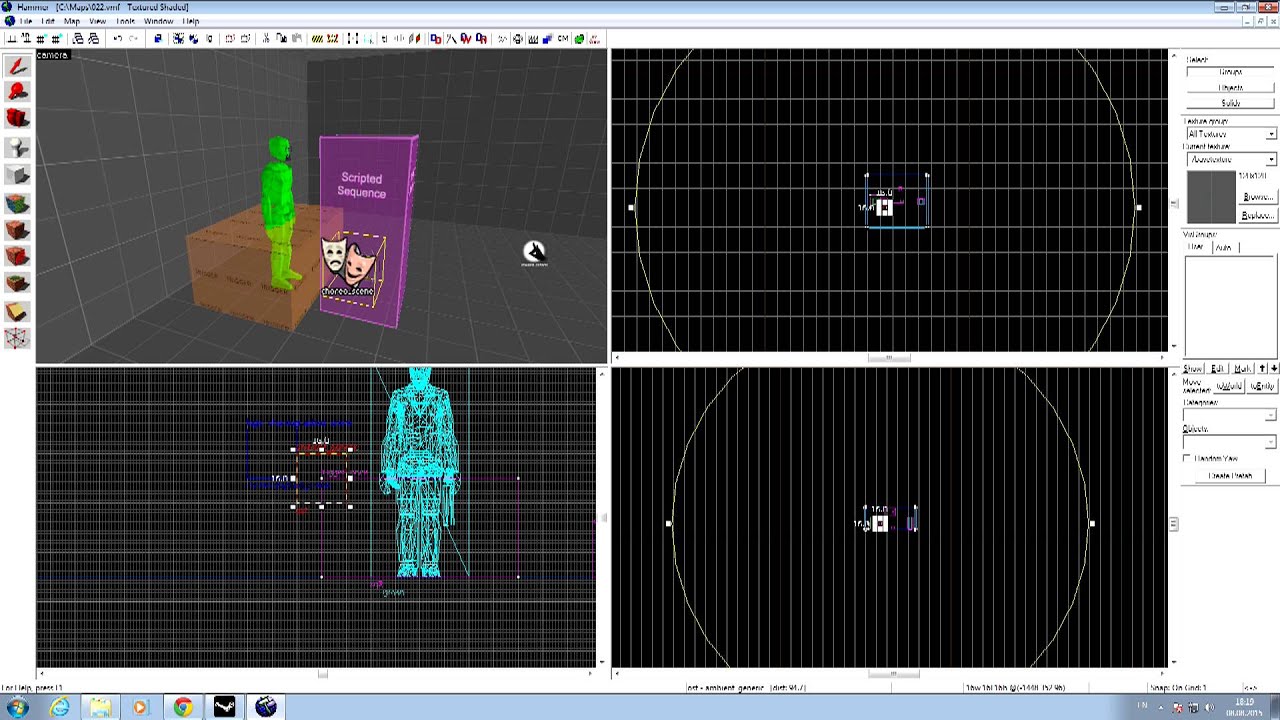This screenshot has height=720, width=1280.
Task: Open the Tools menu
Action: (x=126, y=20)
